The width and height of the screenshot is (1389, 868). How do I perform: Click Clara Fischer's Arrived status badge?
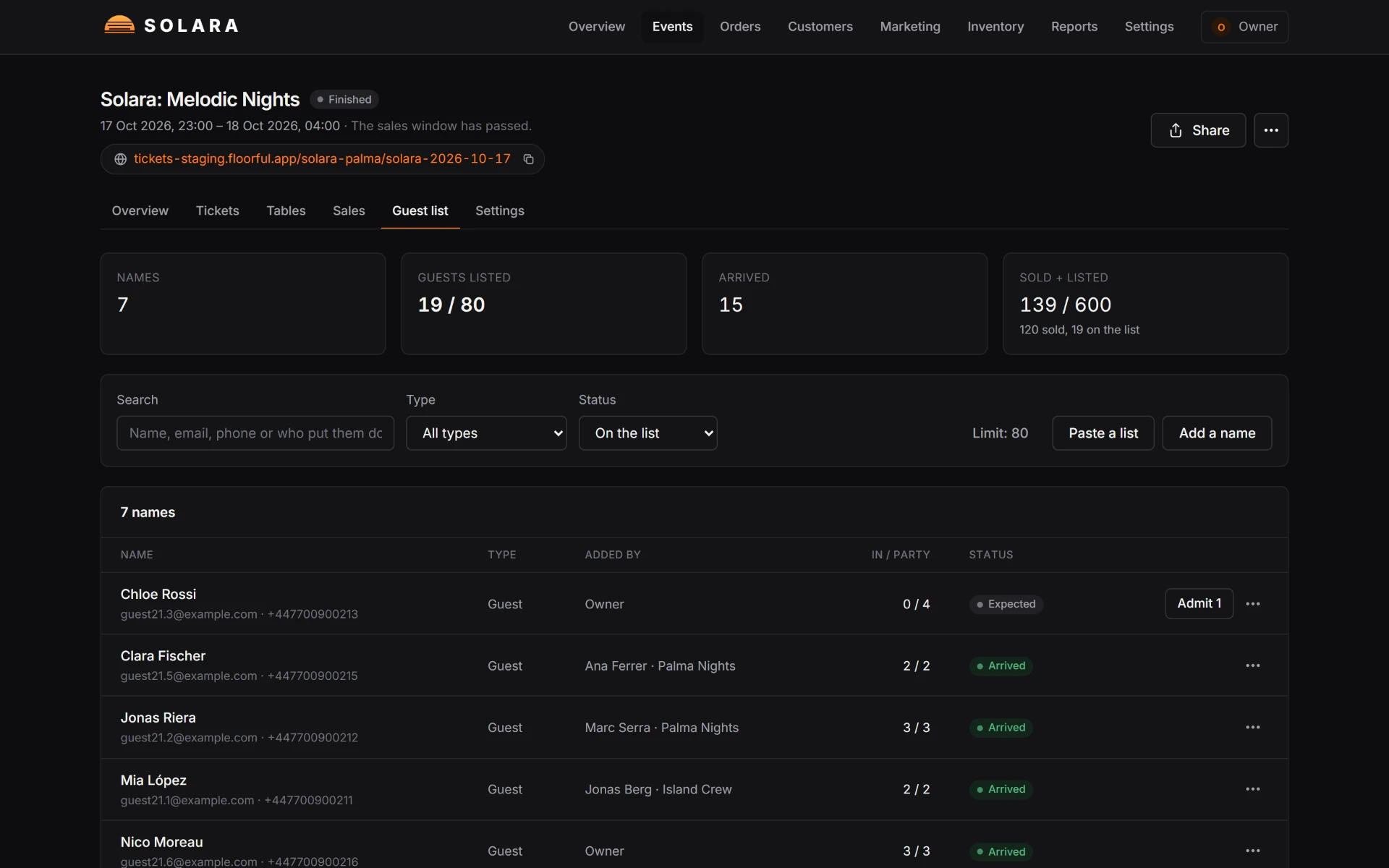[1001, 665]
